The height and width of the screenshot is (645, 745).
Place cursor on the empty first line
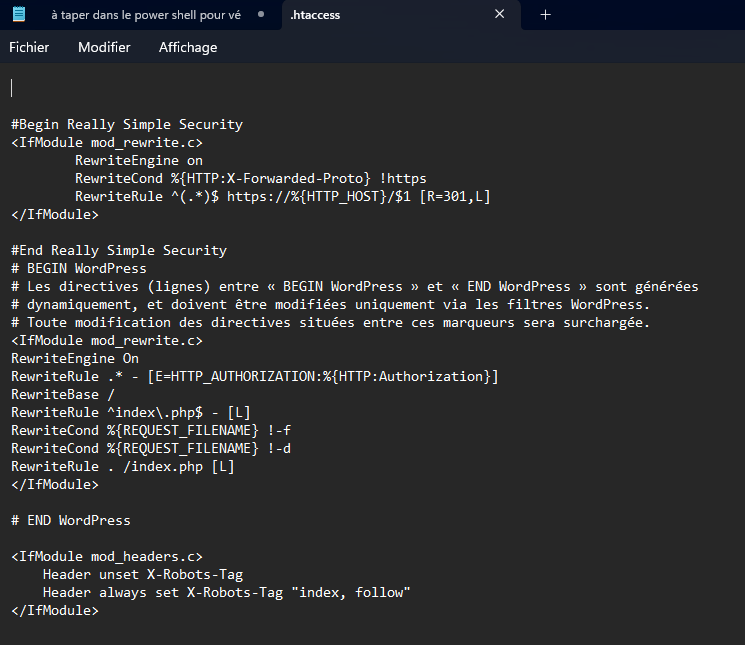[x=100, y=88]
